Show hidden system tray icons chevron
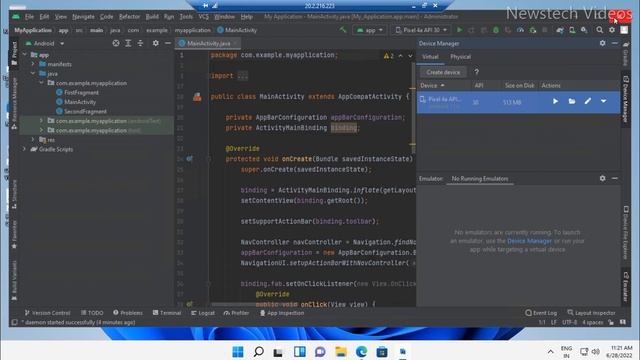The width and height of the screenshot is (640, 360). (x=551, y=352)
